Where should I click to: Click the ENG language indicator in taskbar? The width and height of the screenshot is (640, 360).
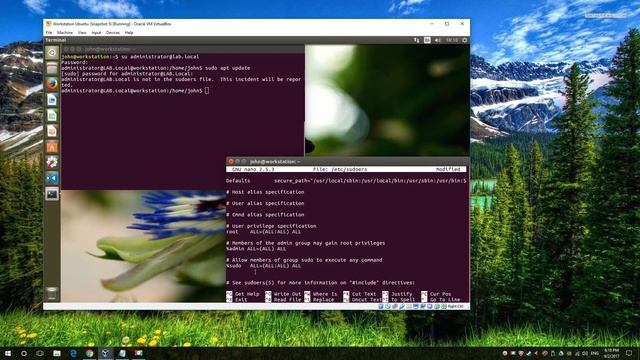pos(595,353)
